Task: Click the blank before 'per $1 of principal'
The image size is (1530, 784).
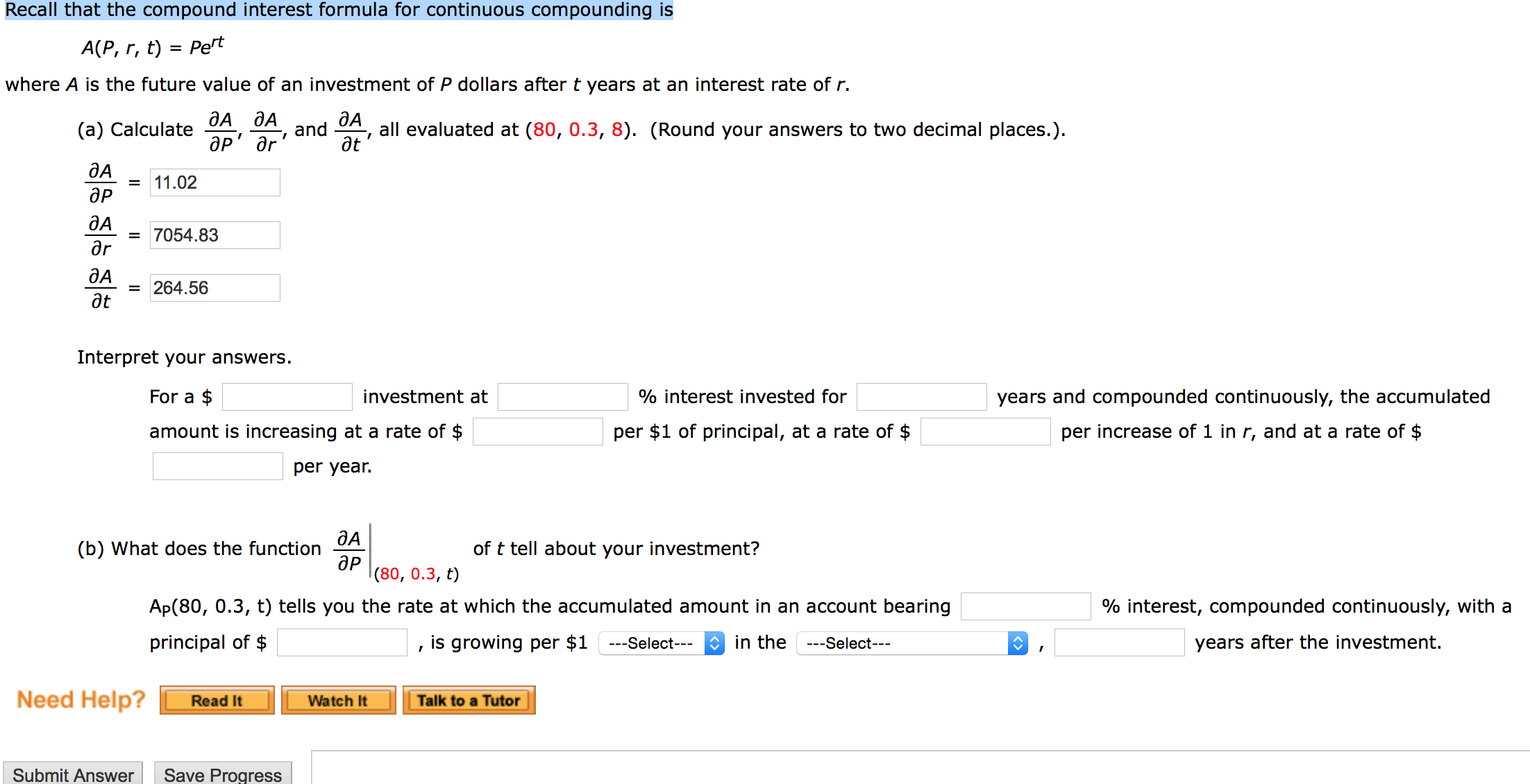Action: click(x=538, y=432)
